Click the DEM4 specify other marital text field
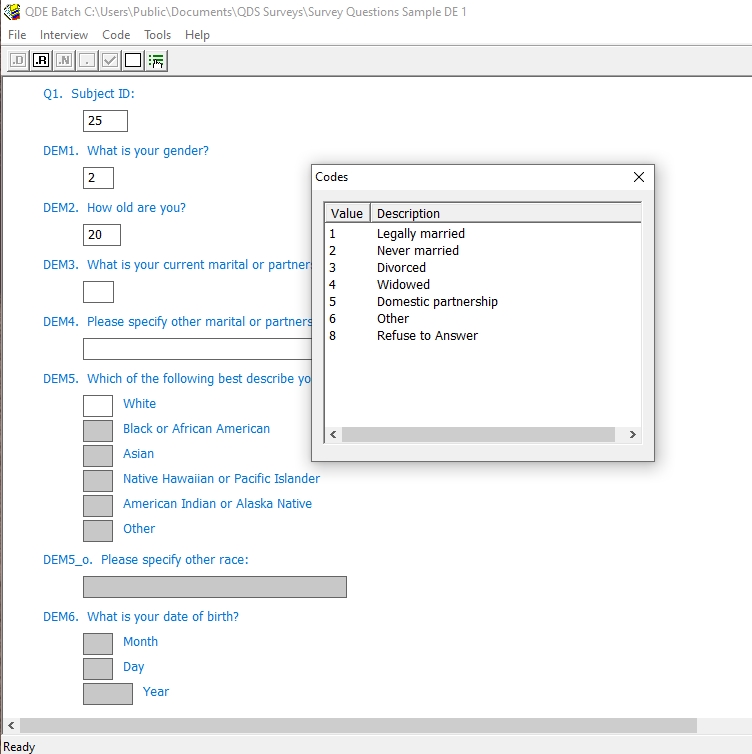The height and width of the screenshot is (754, 752). coord(197,349)
